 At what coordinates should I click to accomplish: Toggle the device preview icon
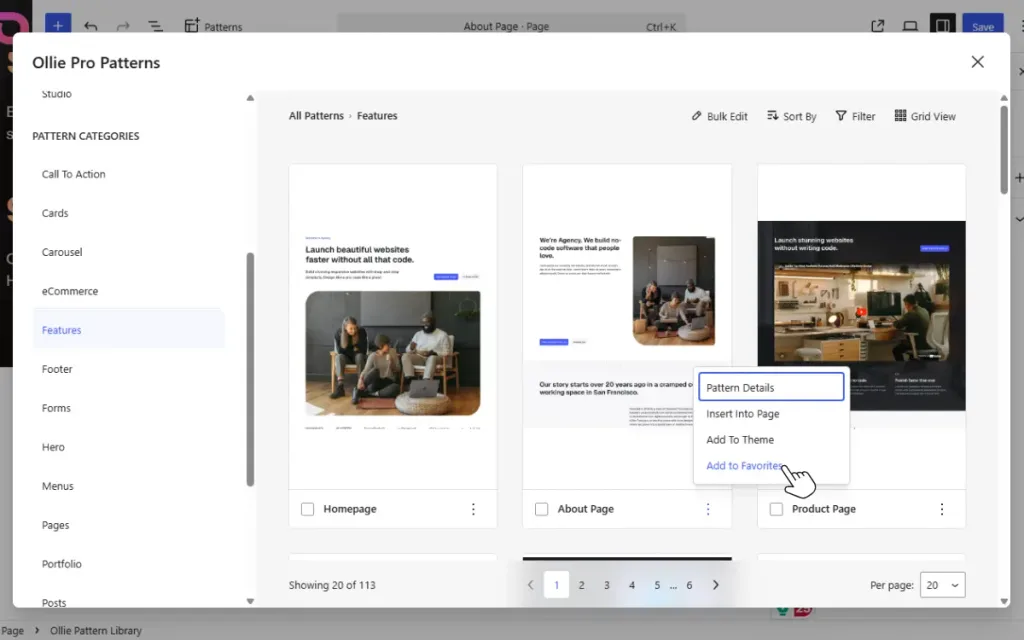tap(910, 26)
